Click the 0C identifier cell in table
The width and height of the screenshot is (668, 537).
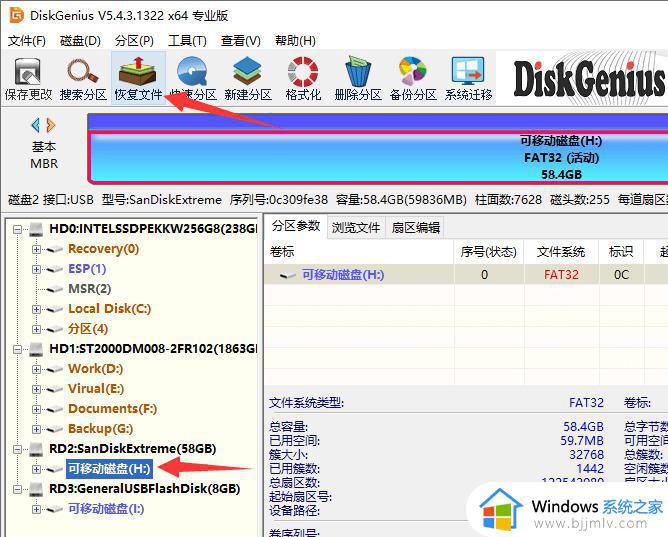point(621,275)
